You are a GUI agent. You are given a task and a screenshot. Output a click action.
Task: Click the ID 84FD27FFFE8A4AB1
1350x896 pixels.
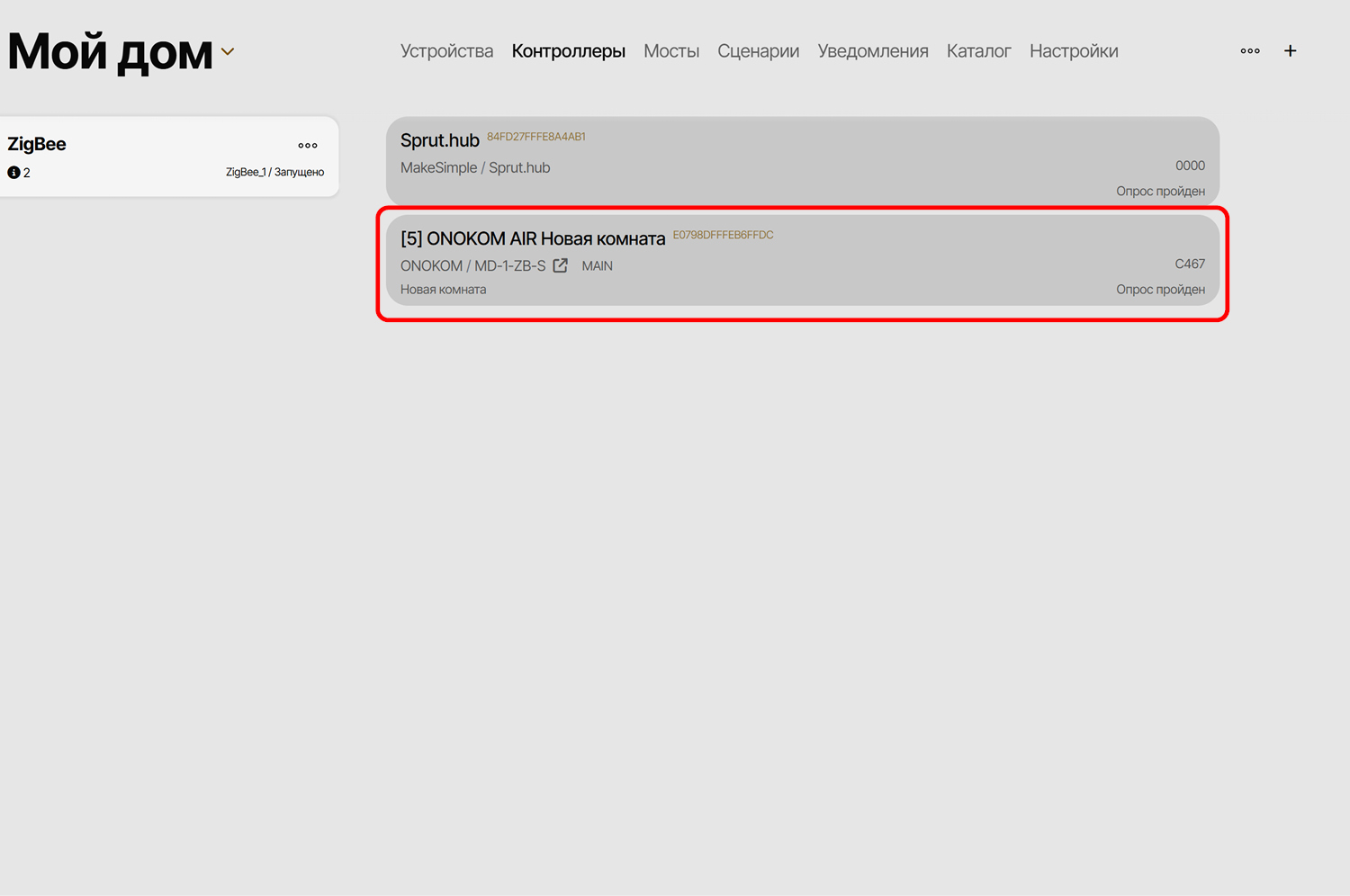tap(536, 137)
